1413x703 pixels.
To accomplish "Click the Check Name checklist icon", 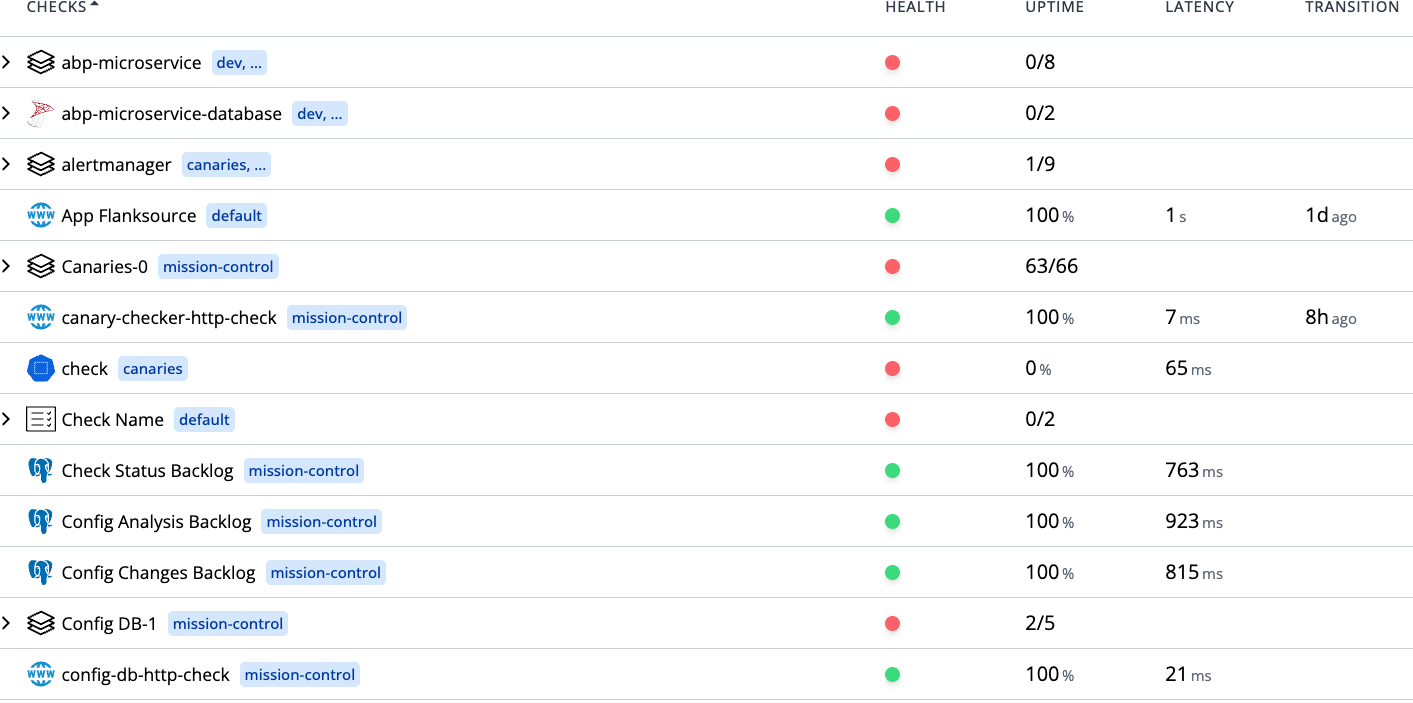I will click(40, 420).
